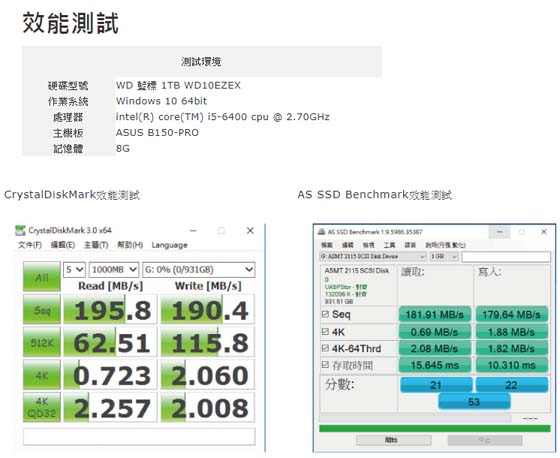
Task: Click the 512K write result 115.8
Action: pyautogui.click(x=208, y=342)
